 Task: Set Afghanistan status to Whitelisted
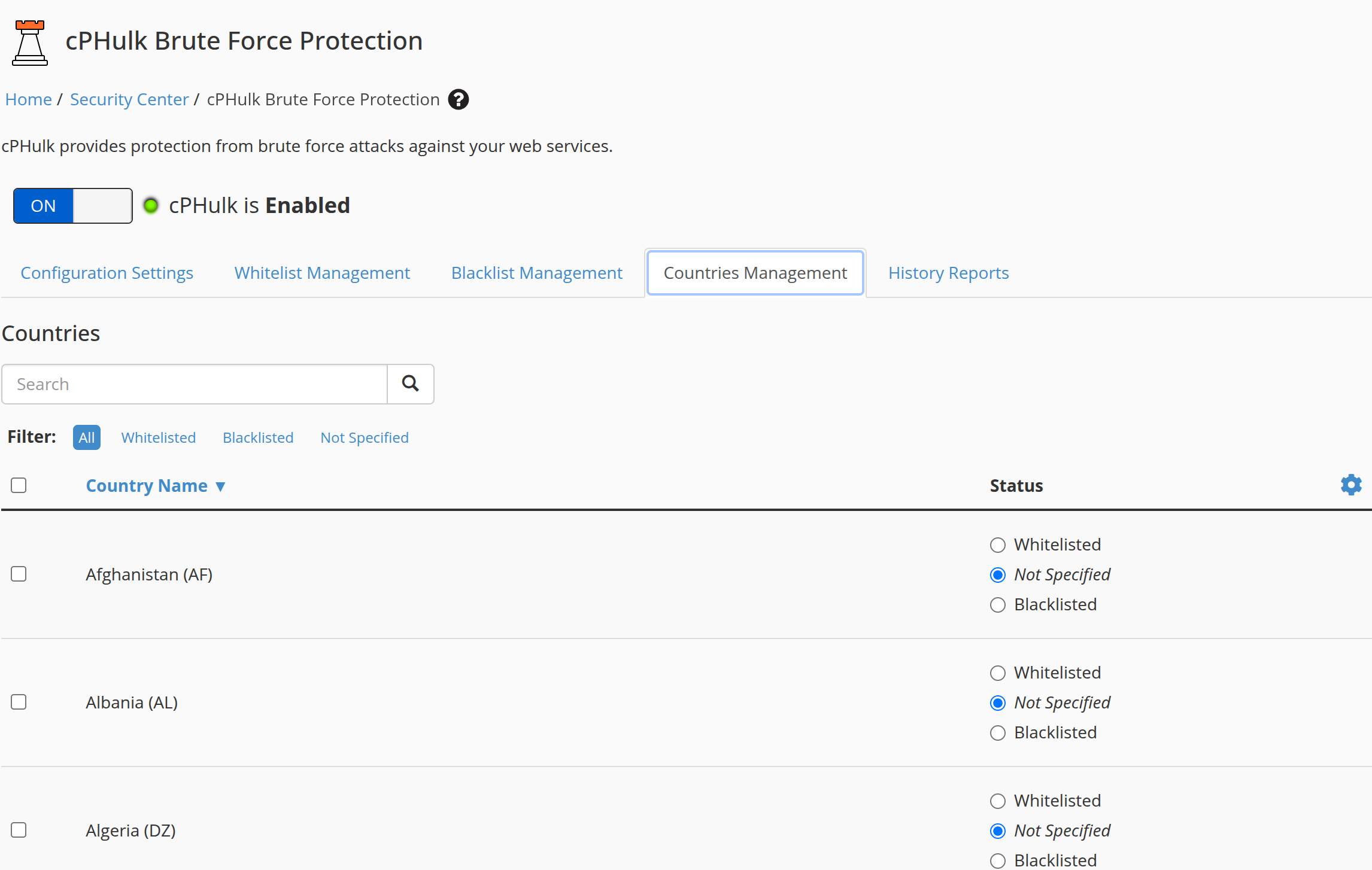coord(998,545)
